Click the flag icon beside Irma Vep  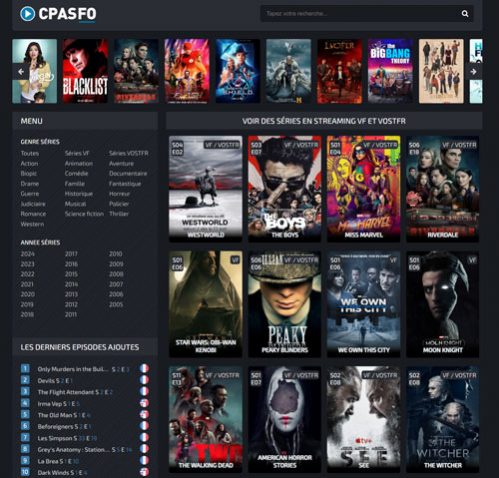[x=144, y=403]
